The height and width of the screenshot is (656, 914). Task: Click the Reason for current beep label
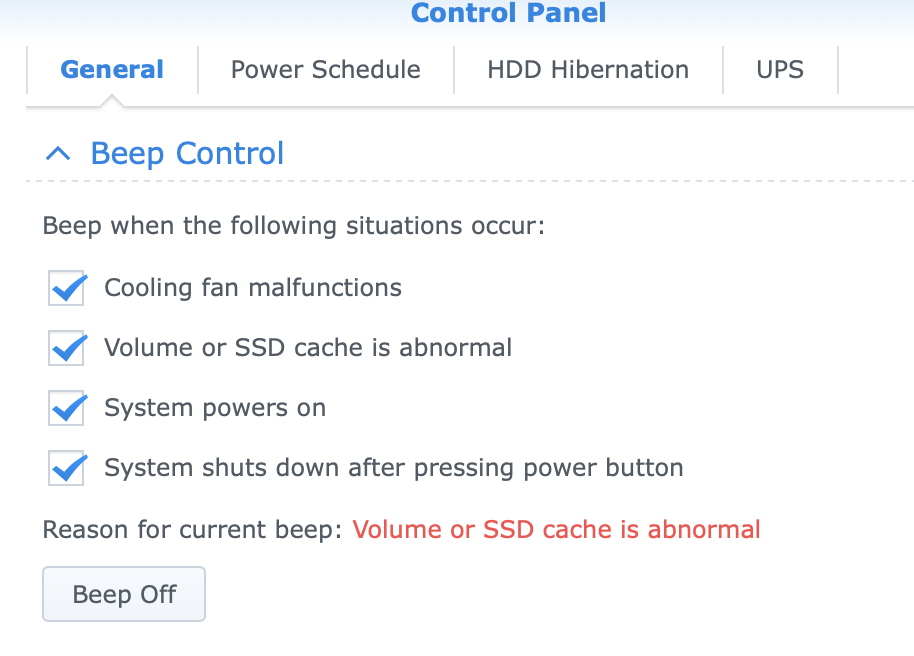[x=192, y=529]
